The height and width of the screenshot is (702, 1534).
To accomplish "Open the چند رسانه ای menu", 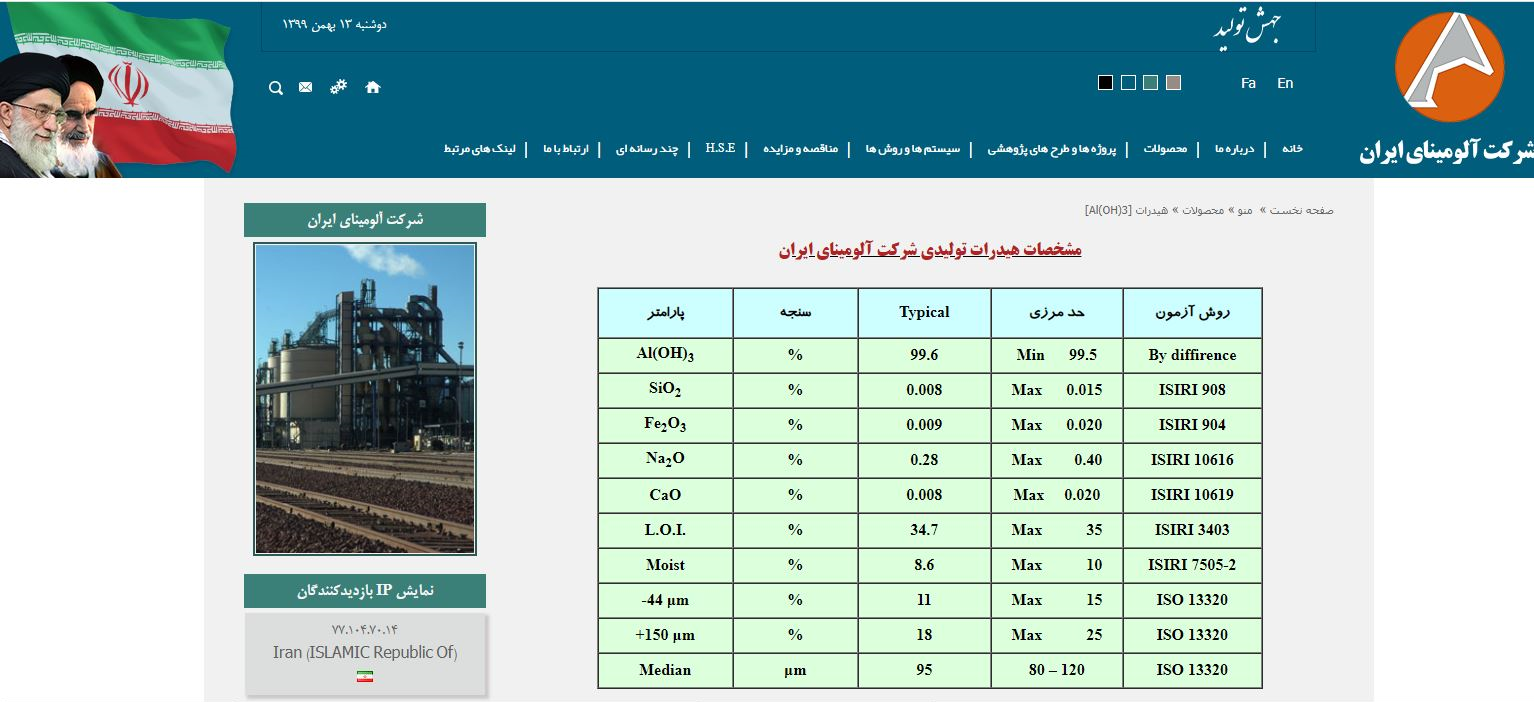I will (647, 149).
